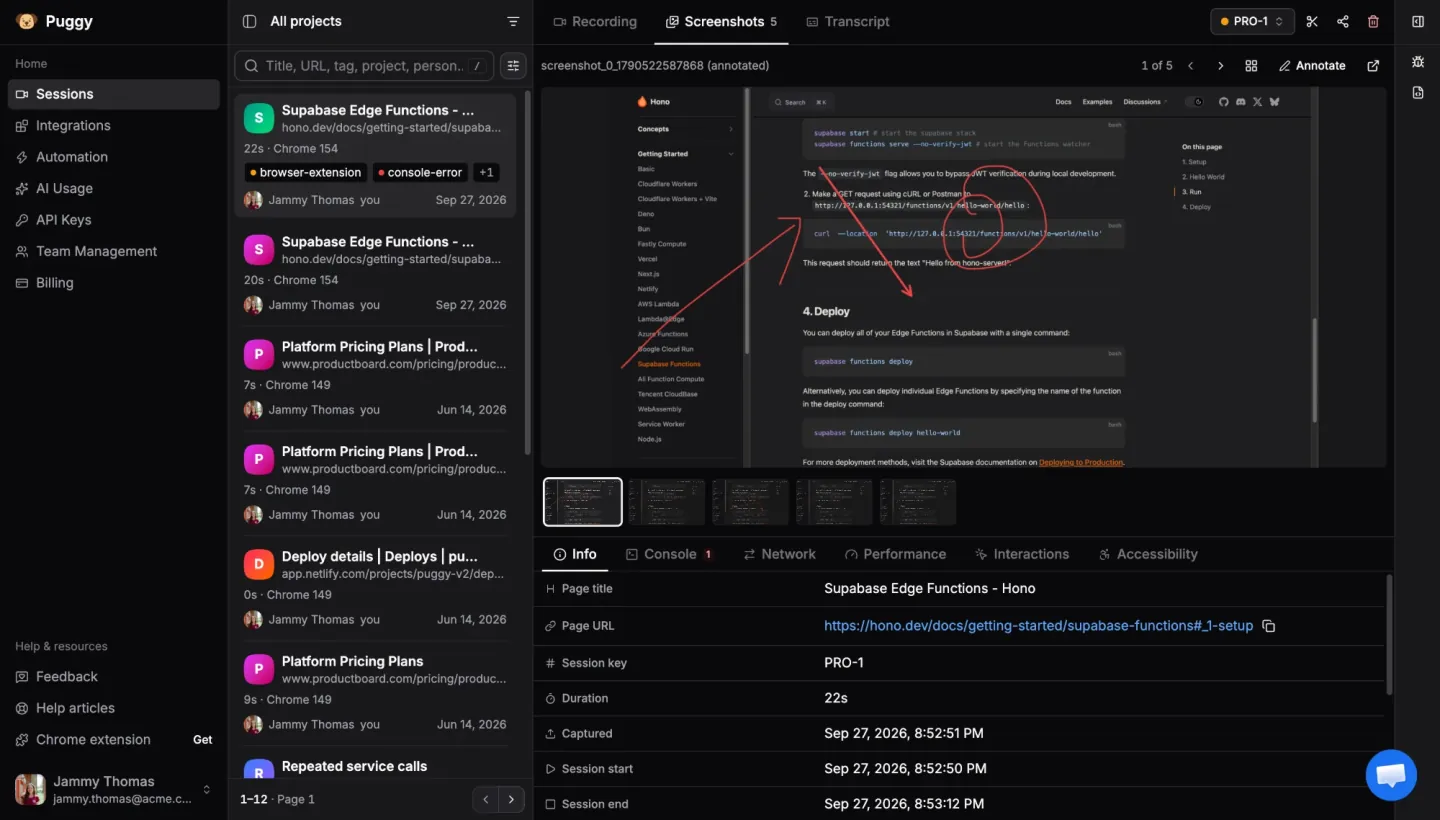The height and width of the screenshot is (820, 1440).
Task: Switch to the Transcript tab
Action: [x=848, y=21]
